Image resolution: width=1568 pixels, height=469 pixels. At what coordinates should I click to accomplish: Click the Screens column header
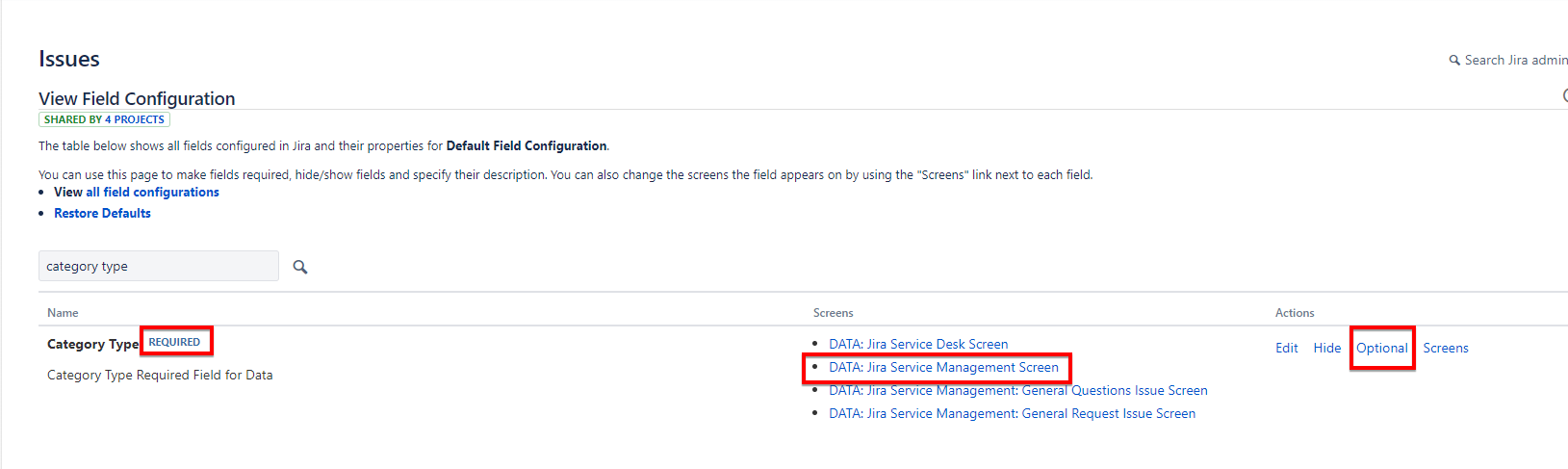tap(834, 313)
